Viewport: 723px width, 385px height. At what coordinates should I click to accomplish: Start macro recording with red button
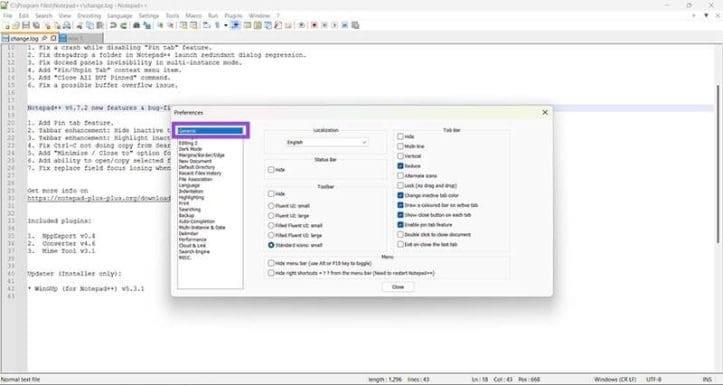pos(314,25)
